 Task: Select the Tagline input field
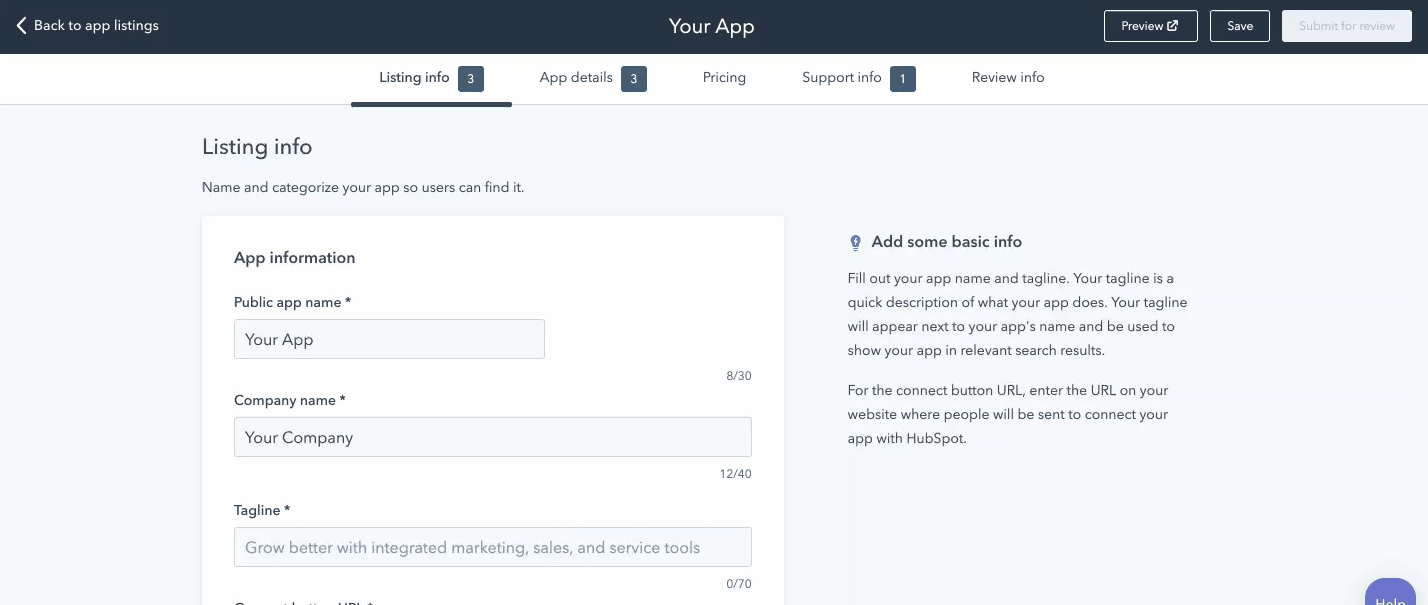pyautogui.click(x=492, y=547)
